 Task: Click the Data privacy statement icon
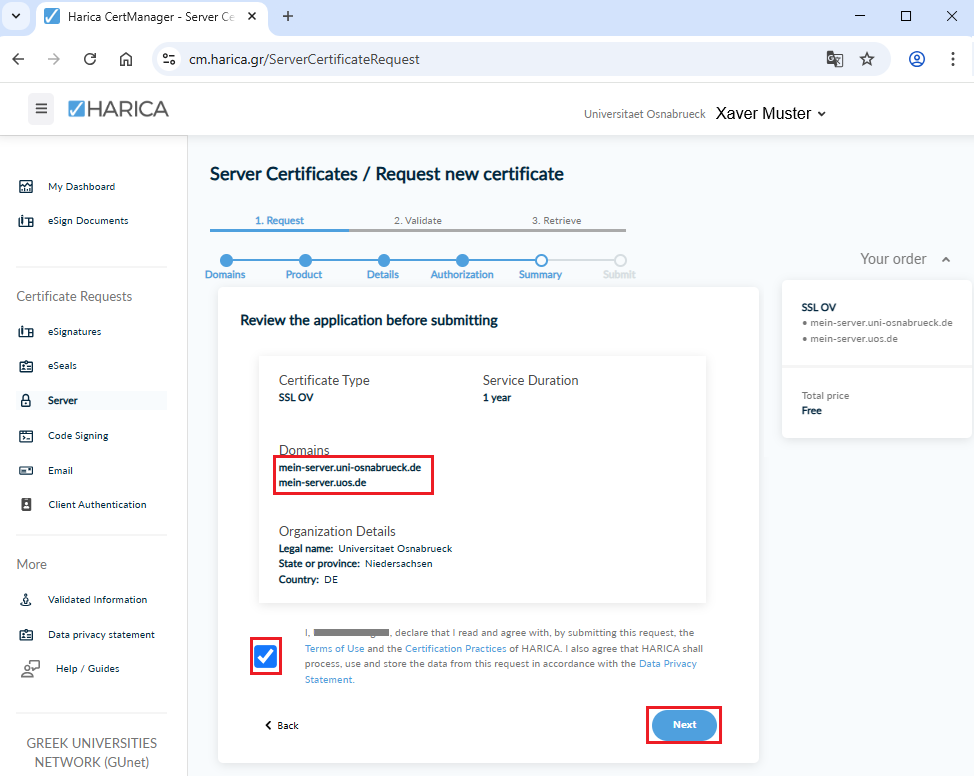pyautogui.click(x=26, y=634)
